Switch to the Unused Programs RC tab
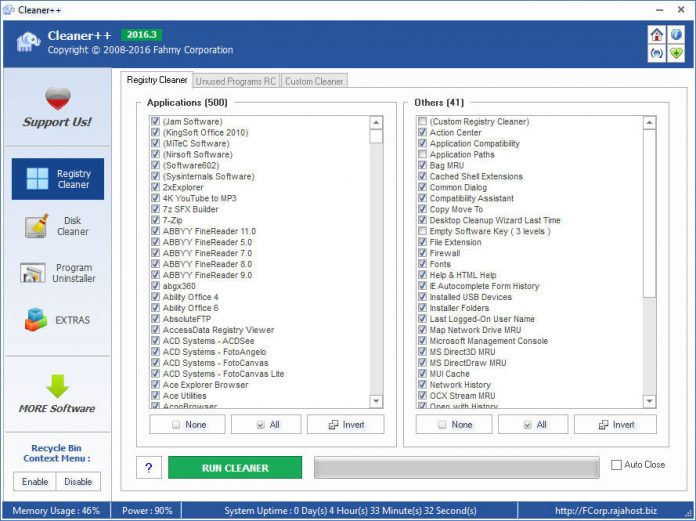The width and height of the screenshot is (696, 521). [x=236, y=81]
